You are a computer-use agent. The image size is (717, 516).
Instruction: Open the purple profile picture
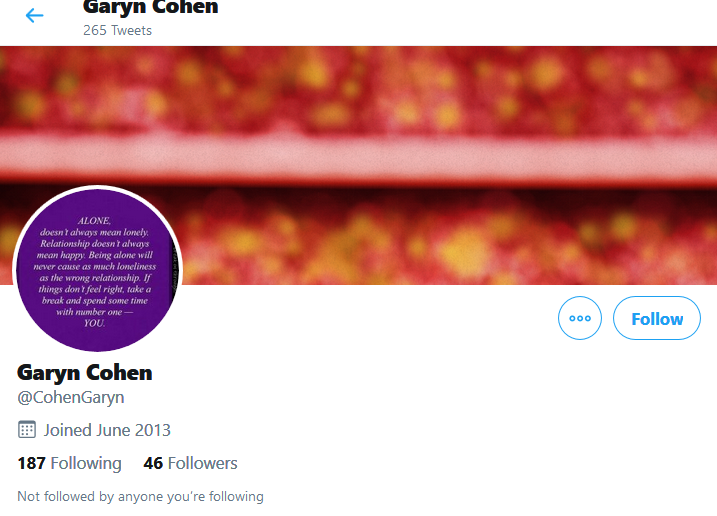point(97,269)
